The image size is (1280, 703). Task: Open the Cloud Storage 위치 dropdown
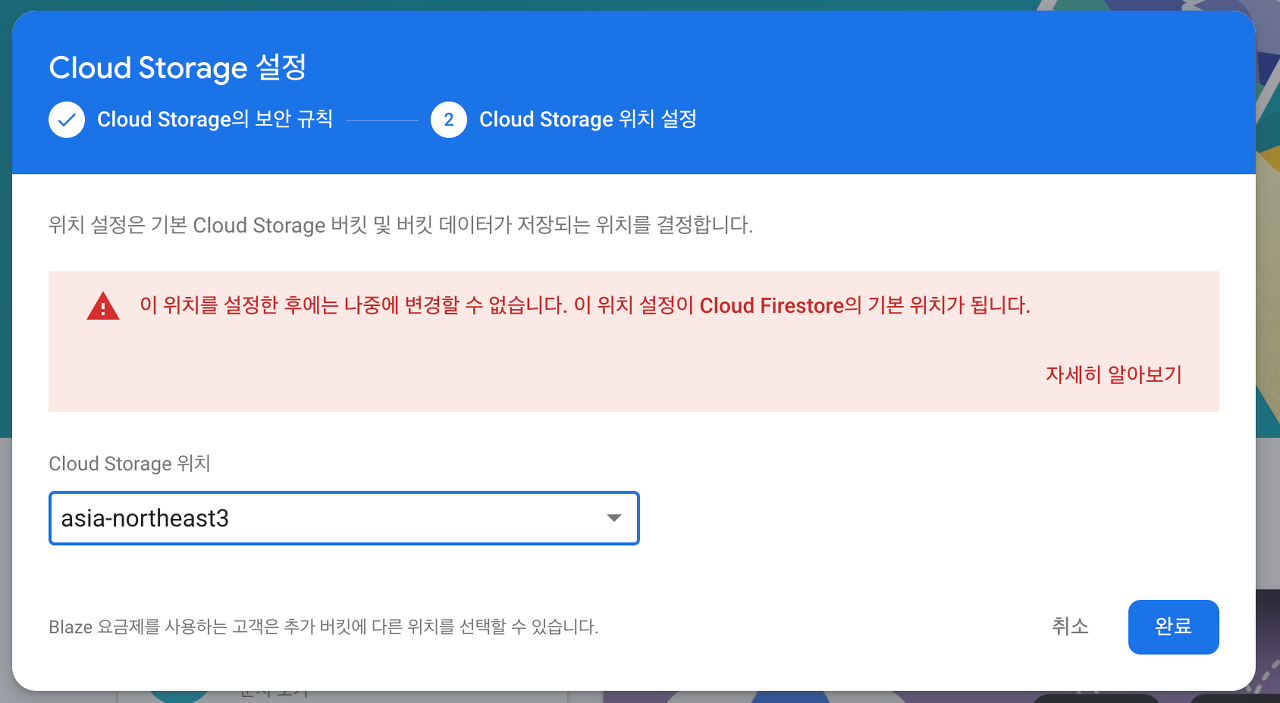pos(344,518)
